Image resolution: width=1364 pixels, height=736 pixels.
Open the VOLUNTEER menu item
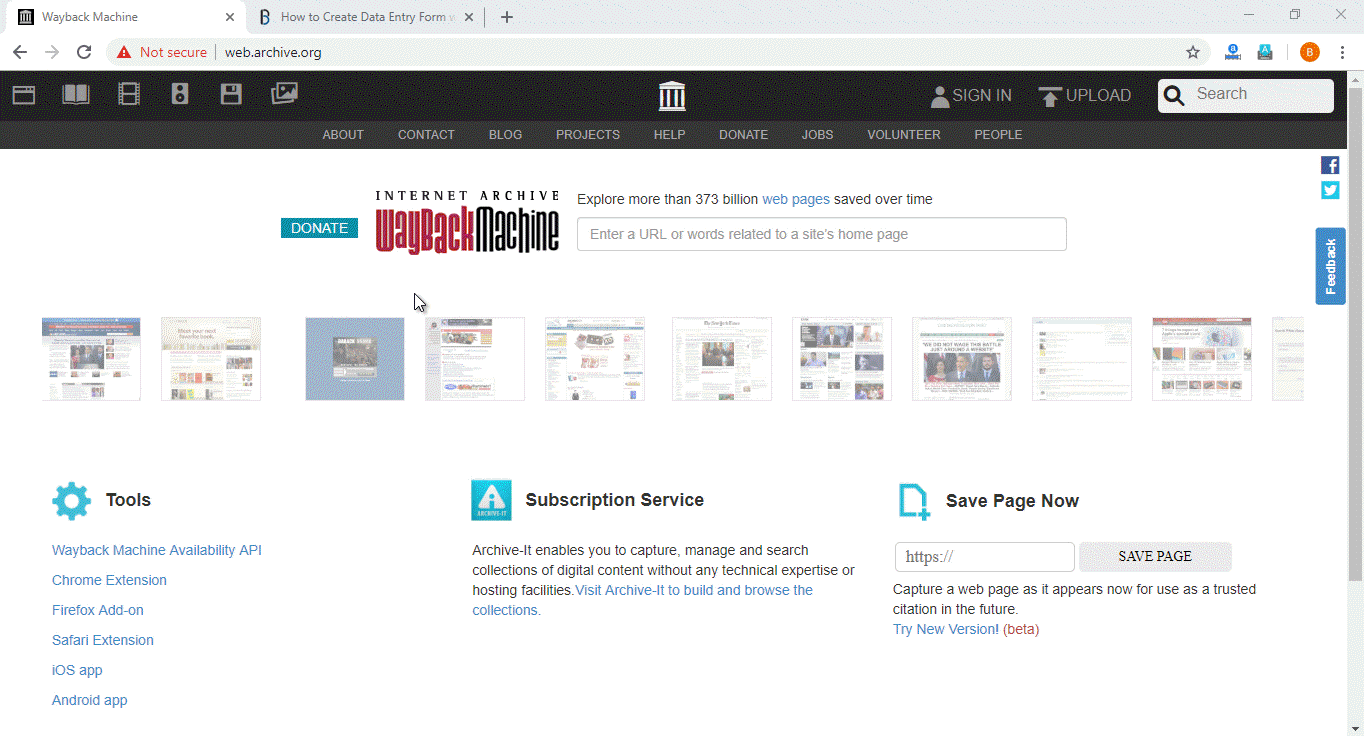coord(904,135)
